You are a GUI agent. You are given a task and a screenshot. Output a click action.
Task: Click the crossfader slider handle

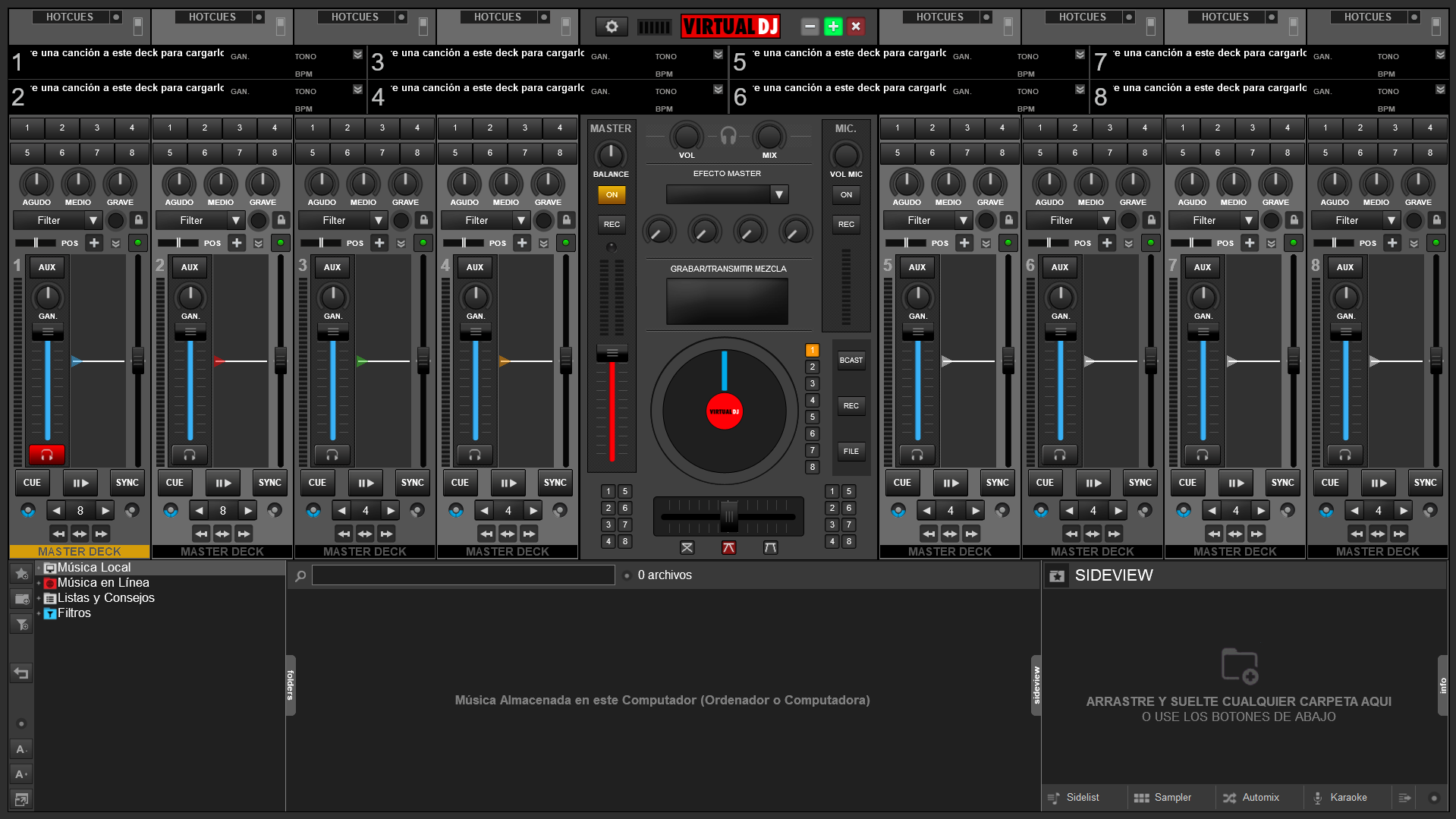coord(728,517)
